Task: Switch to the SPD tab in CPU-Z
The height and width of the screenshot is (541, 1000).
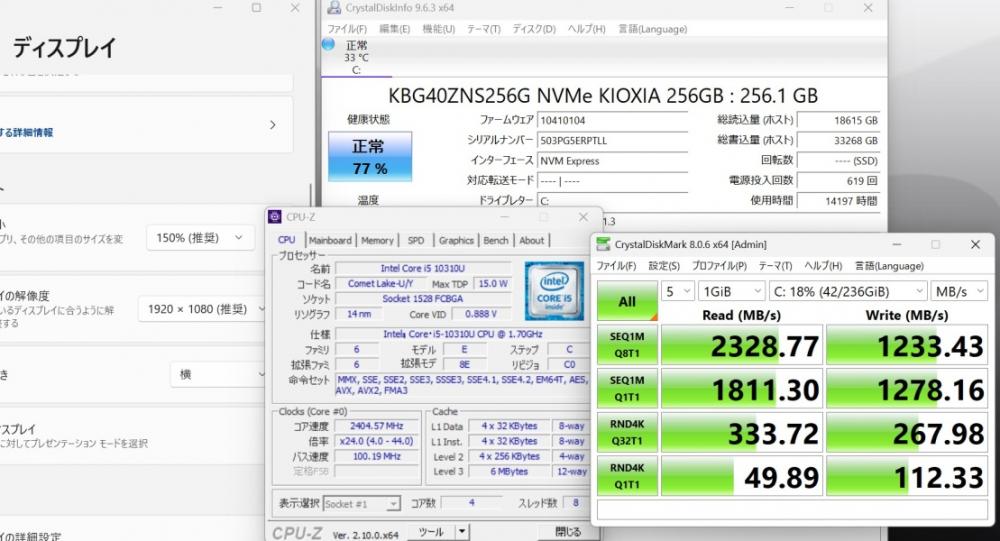Action: click(416, 240)
